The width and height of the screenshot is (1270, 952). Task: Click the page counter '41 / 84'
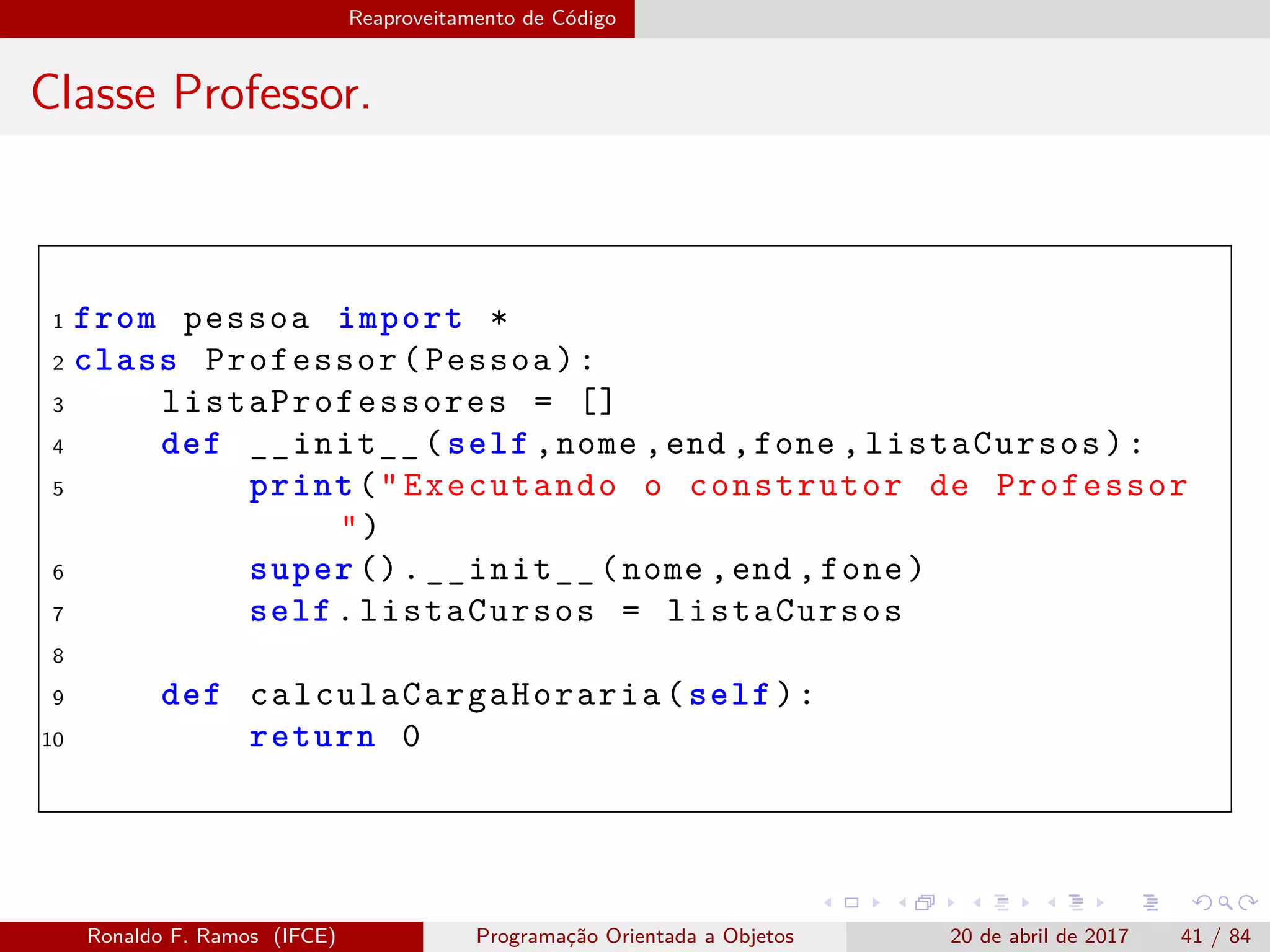(1216, 936)
